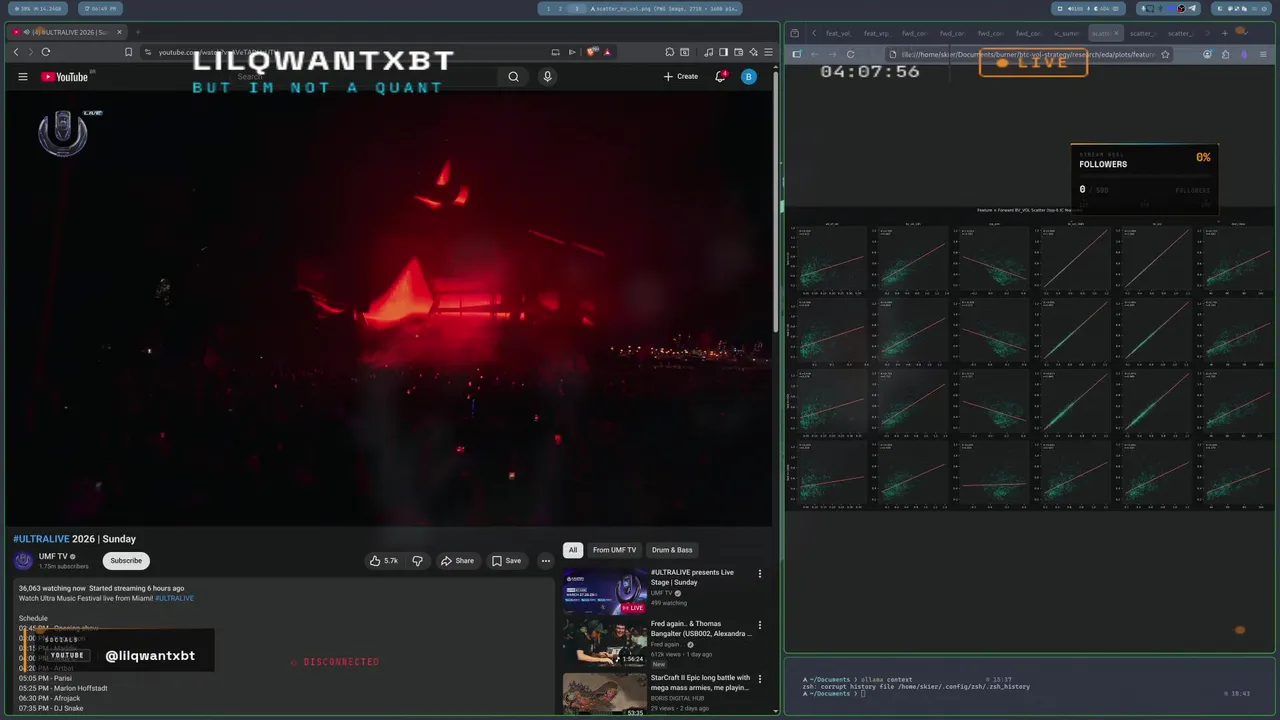This screenshot has height=720, width=1280.
Task: Reload the scatter plot page in the right browser
Action: point(851,54)
